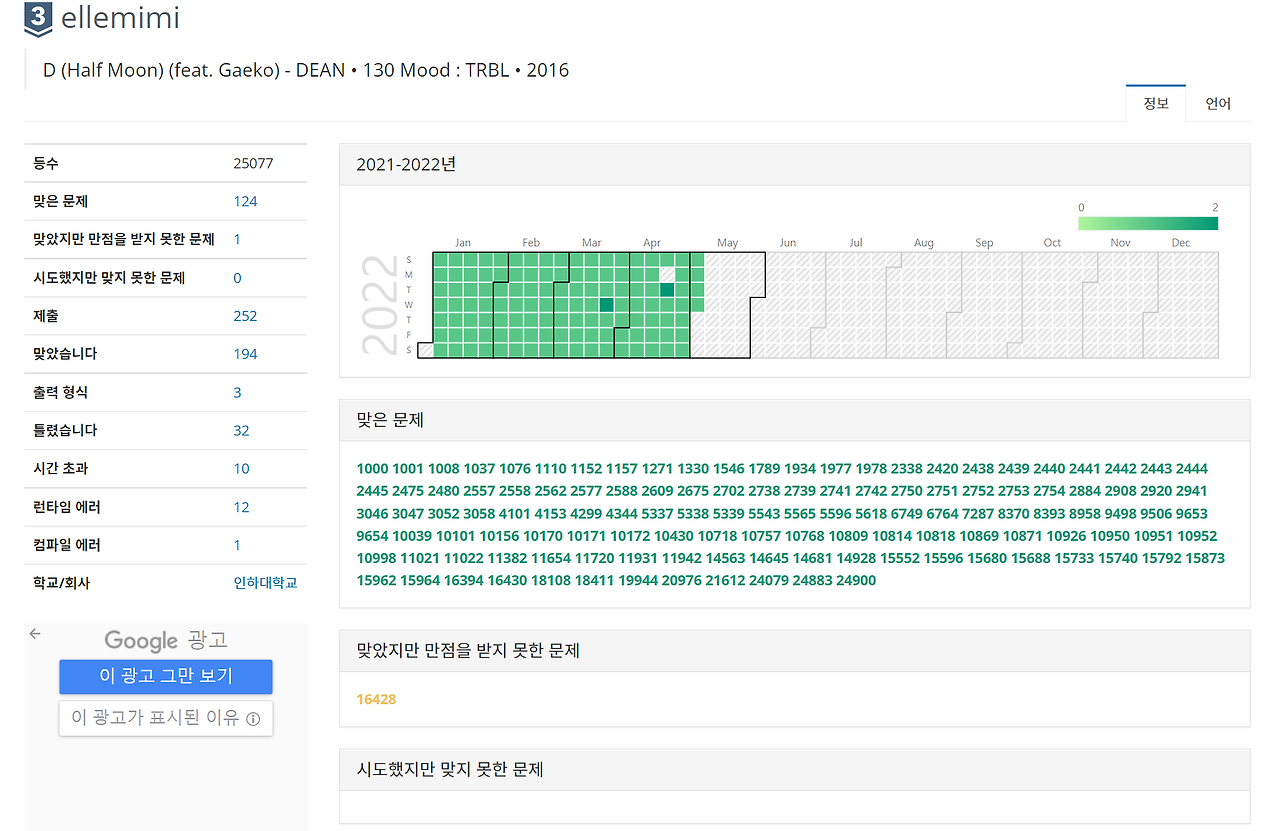1280x831 pixels.
Task: Open solved problem 1001
Action: point(408,468)
